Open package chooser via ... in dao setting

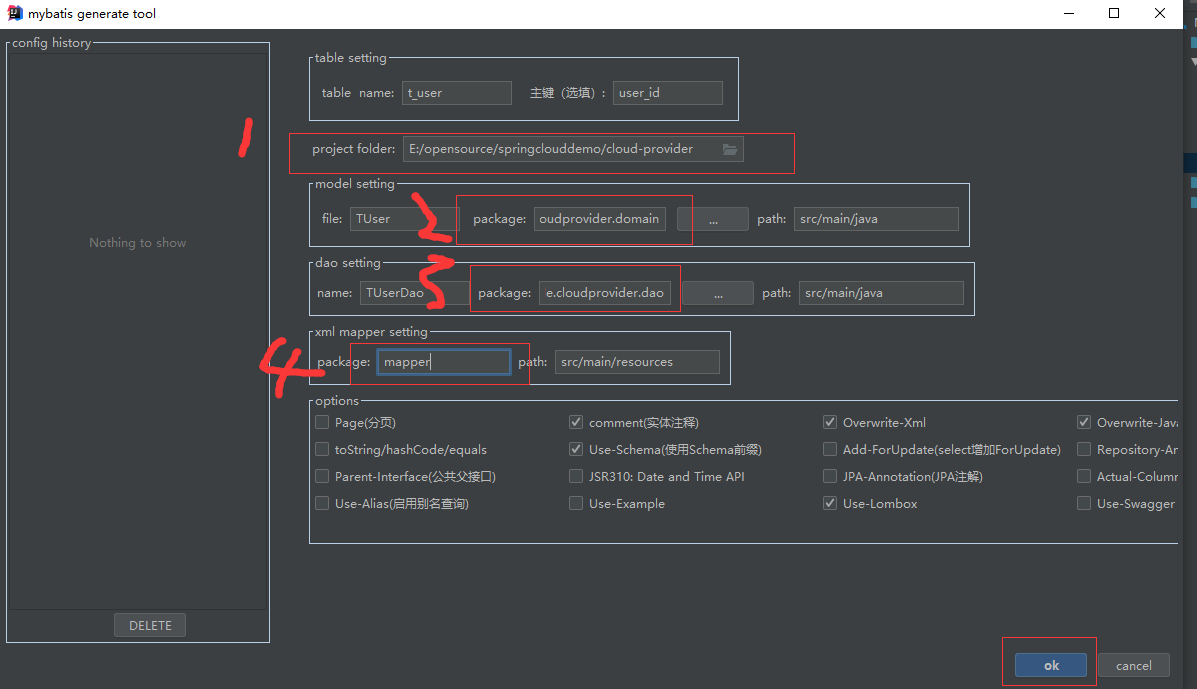[717, 292]
